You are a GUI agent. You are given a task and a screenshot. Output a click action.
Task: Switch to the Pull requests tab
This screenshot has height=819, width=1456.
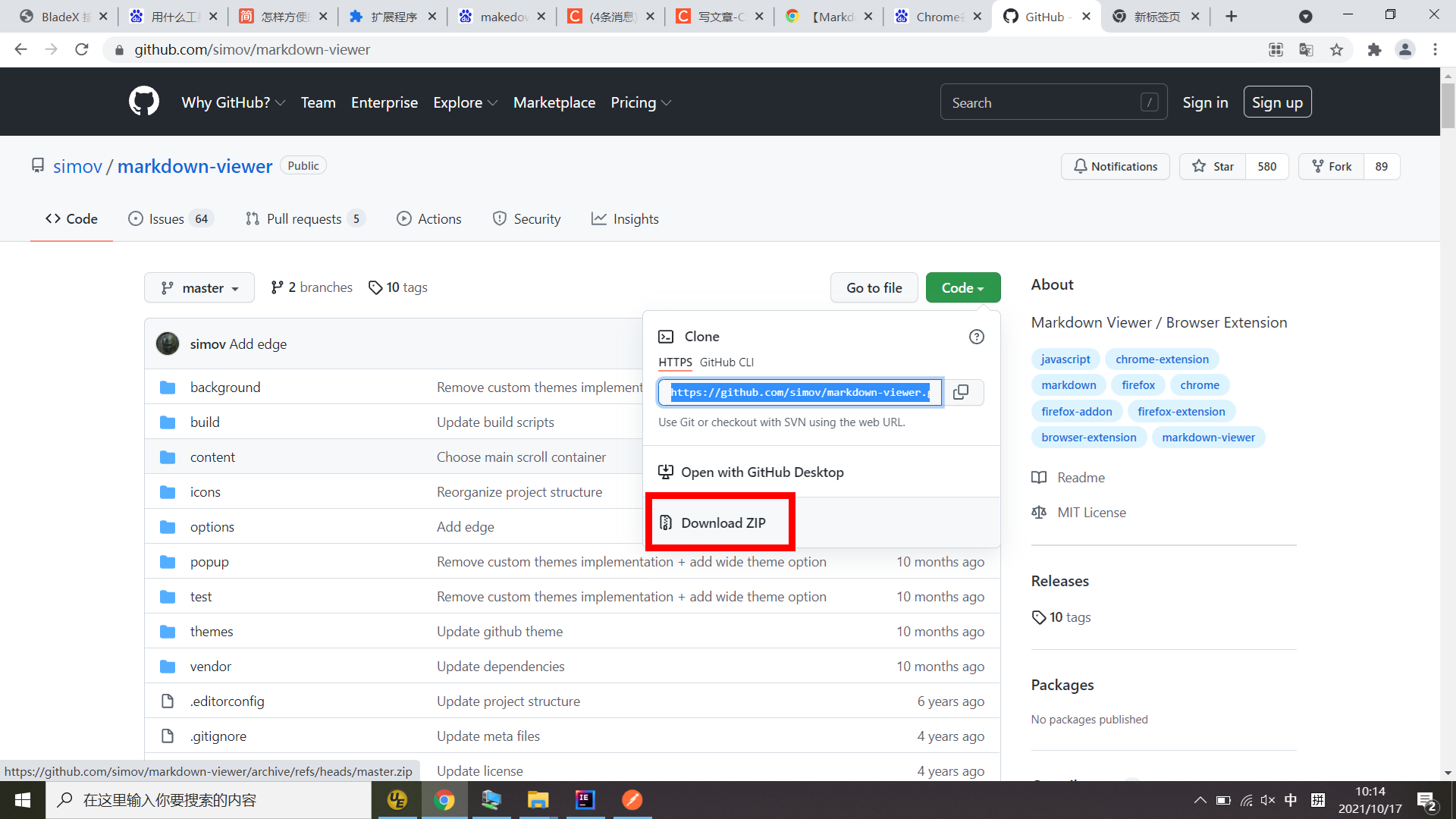[x=303, y=218]
